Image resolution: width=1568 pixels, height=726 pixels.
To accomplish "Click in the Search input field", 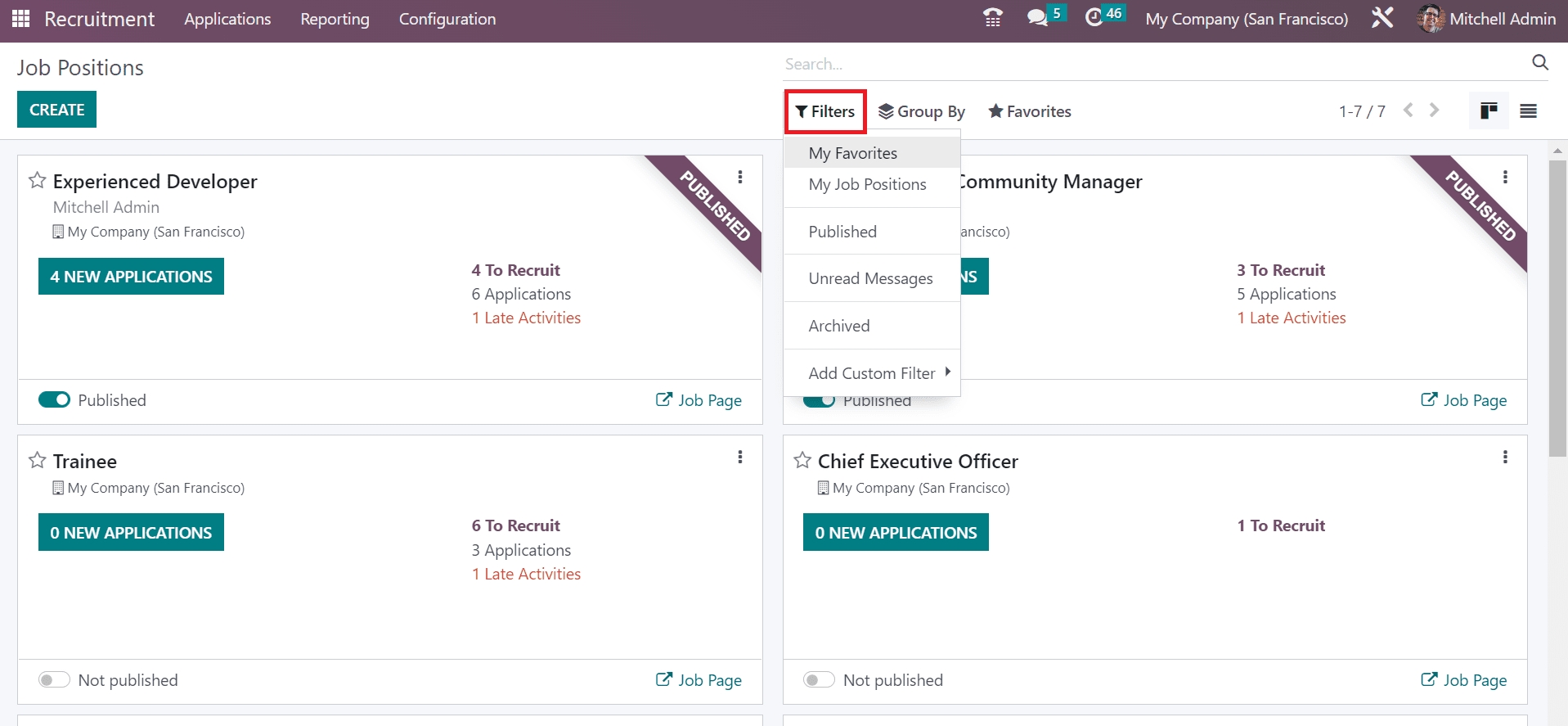I will pyautogui.click(x=1145, y=64).
